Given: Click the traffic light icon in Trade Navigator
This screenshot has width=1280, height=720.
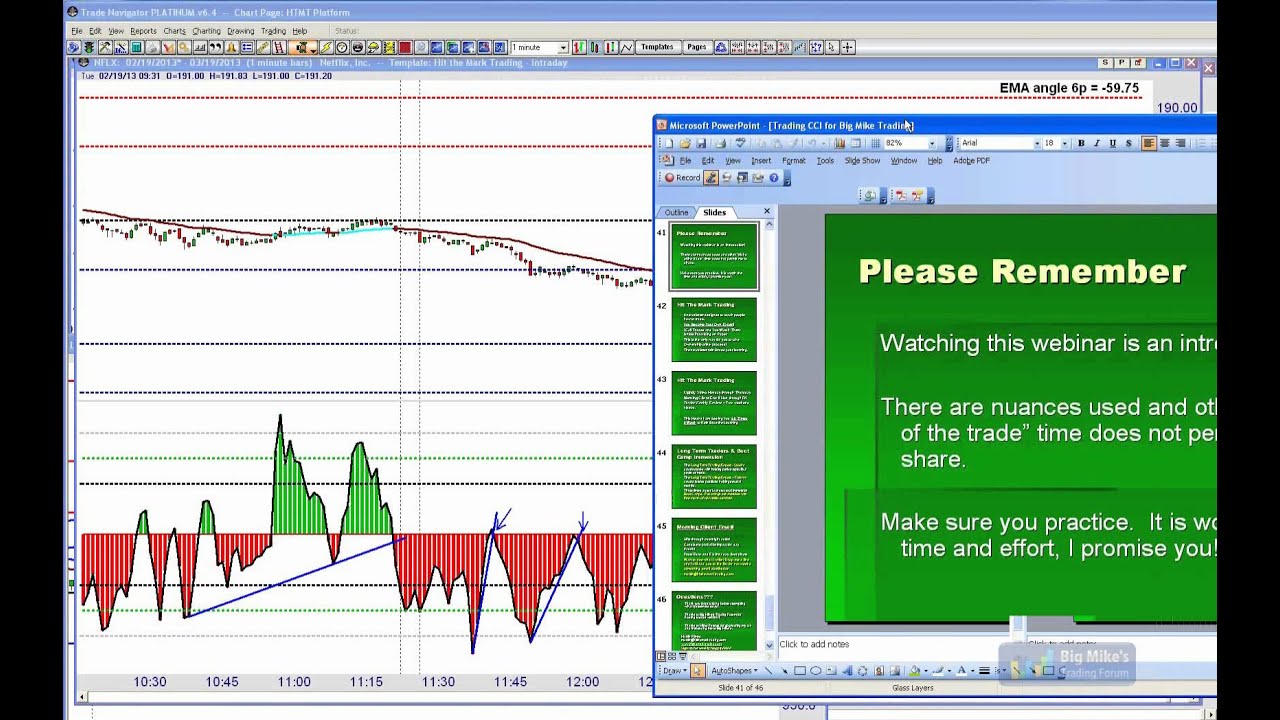Looking at the screenshot, I should (90, 47).
